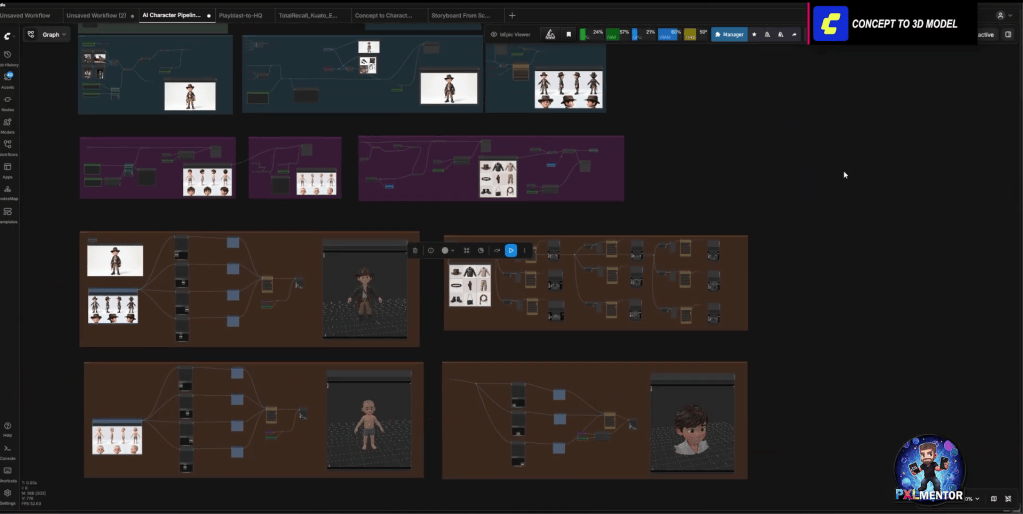The image size is (1023, 514).
Task: Add a new workflow tab with plus
Action: [512, 15]
